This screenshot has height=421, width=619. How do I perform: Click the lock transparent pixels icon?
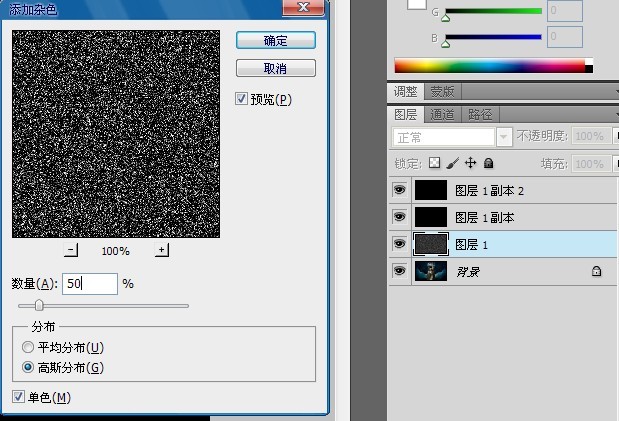pyautogui.click(x=434, y=163)
